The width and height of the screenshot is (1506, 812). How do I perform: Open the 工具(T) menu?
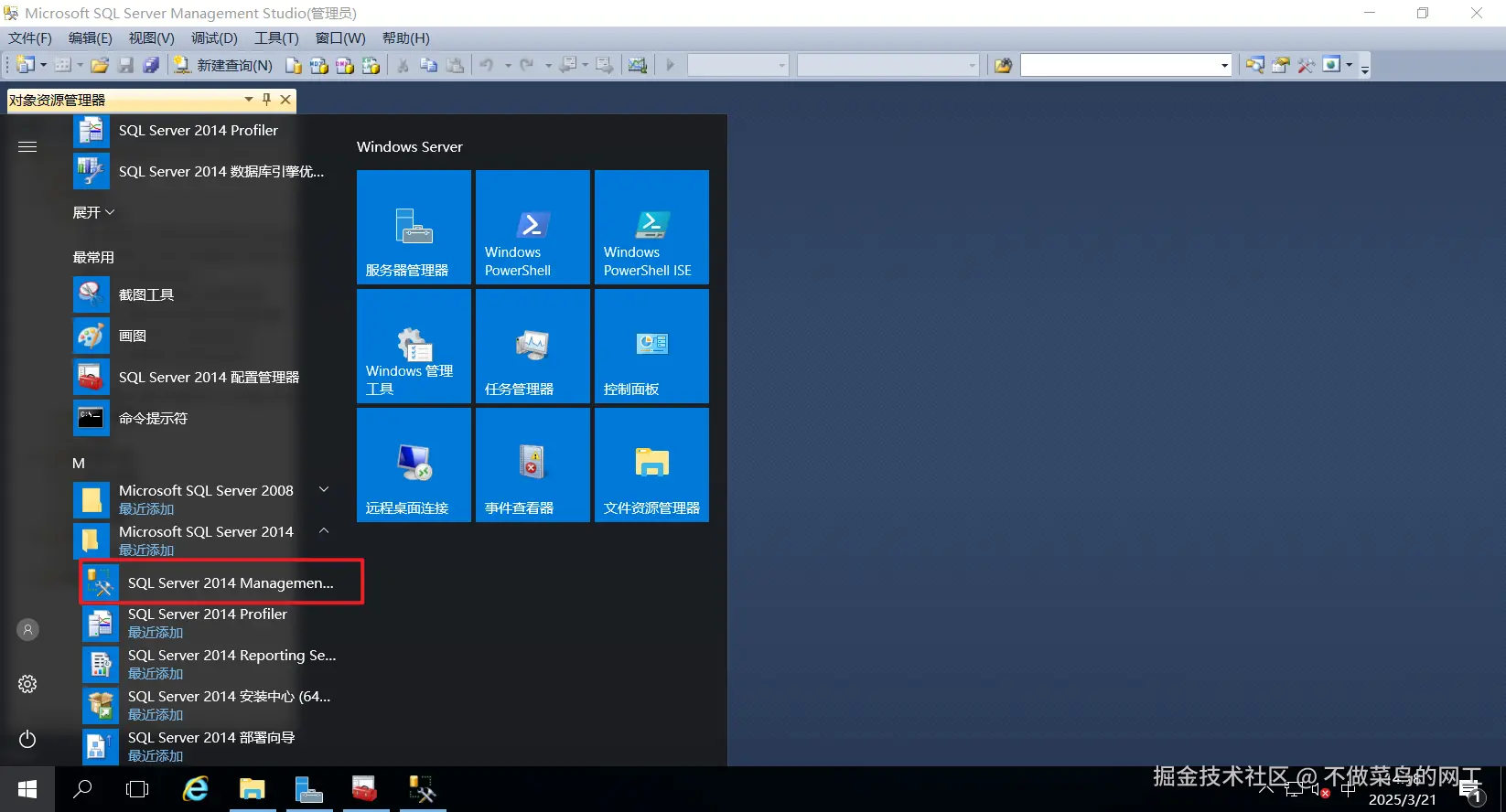(x=276, y=37)
